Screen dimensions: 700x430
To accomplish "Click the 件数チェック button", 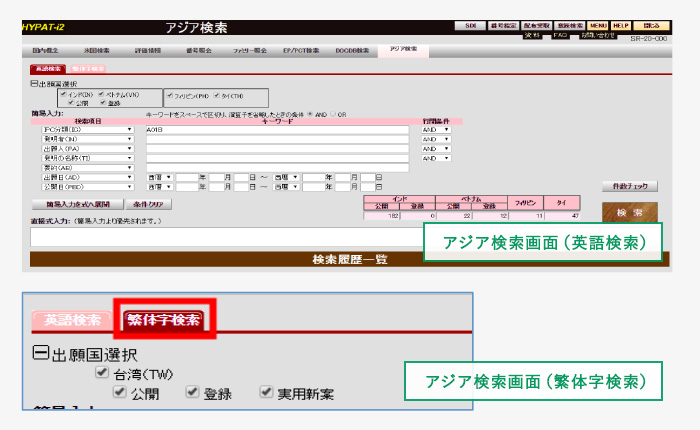I will pyautogui.click(x=630, y=186).
